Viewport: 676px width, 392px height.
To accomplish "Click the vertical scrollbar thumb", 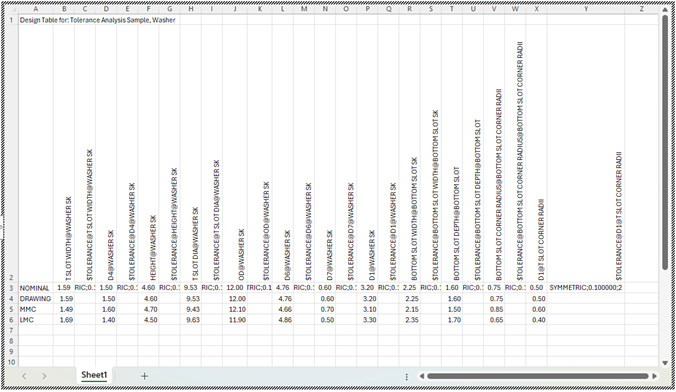I will (x=666, y=142).
